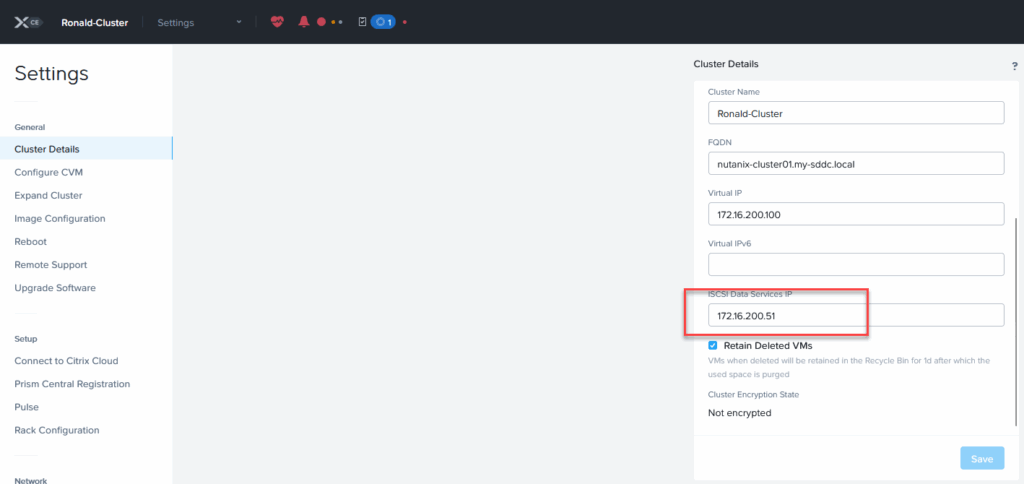
Task: Open the alerts bell icon
Action: tap(303, 22)
